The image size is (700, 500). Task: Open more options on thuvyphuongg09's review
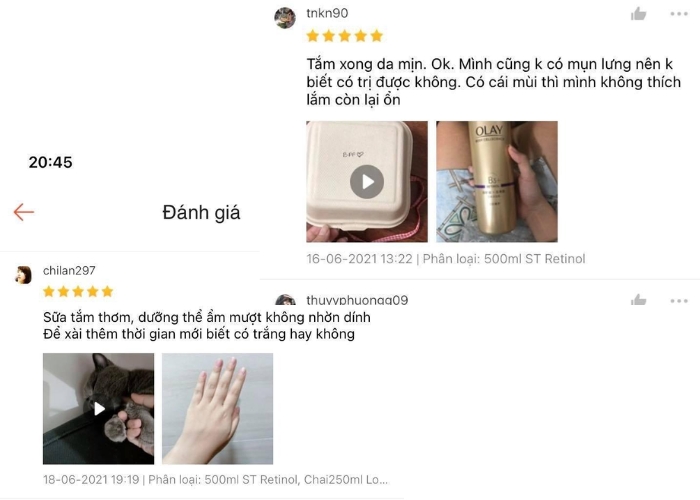[x=679, y=301]
